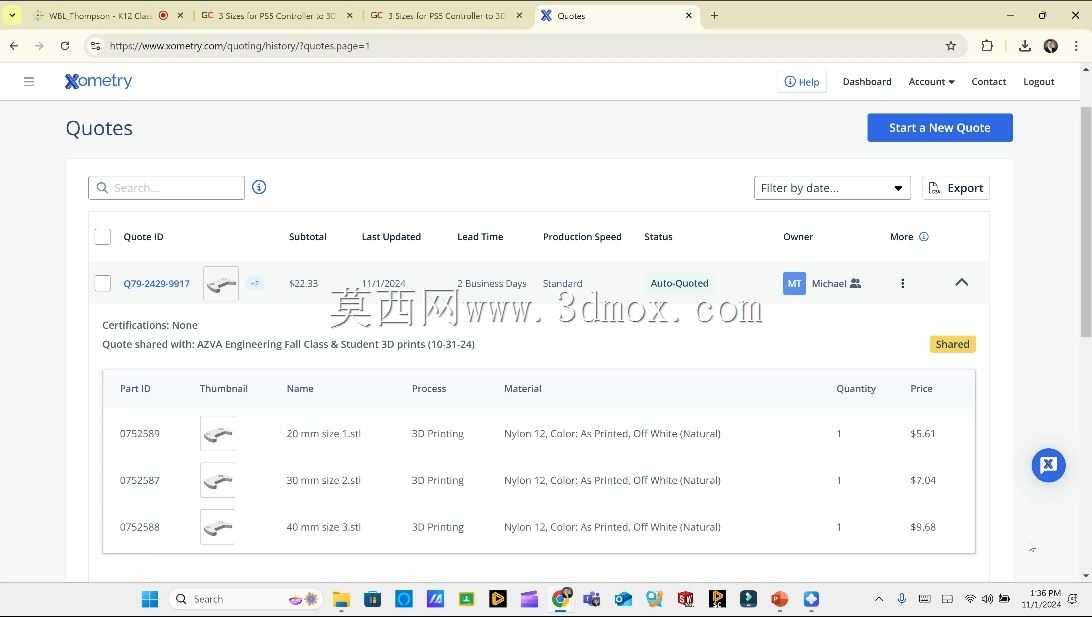Viewport: 1092px width, 617px height.
Task: Close the Quotes browser tab
Action: point(688,15)
